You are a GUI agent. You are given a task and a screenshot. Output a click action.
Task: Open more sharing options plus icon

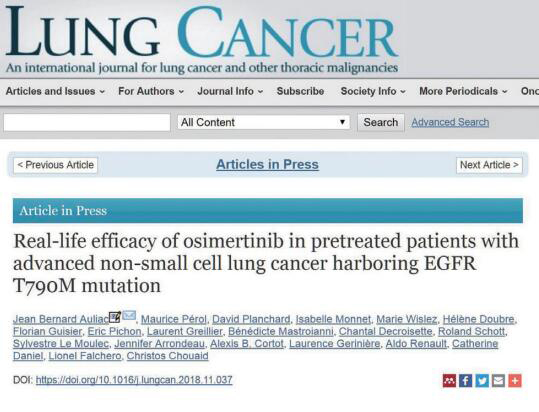(x=515, y=380)
